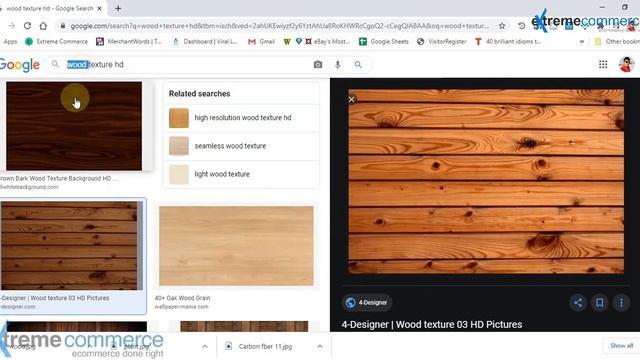Visit the 4-Designer source chip

(x=367, y=302)
